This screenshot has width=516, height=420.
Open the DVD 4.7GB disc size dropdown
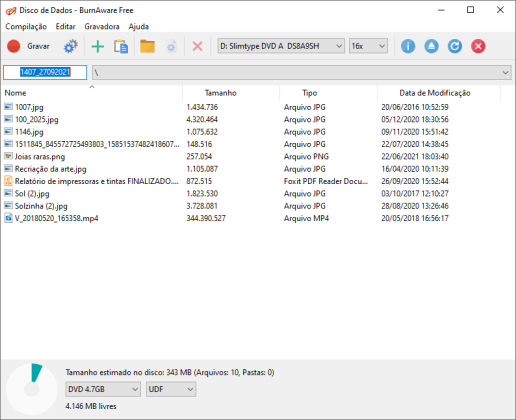click(x=103, y=389)
